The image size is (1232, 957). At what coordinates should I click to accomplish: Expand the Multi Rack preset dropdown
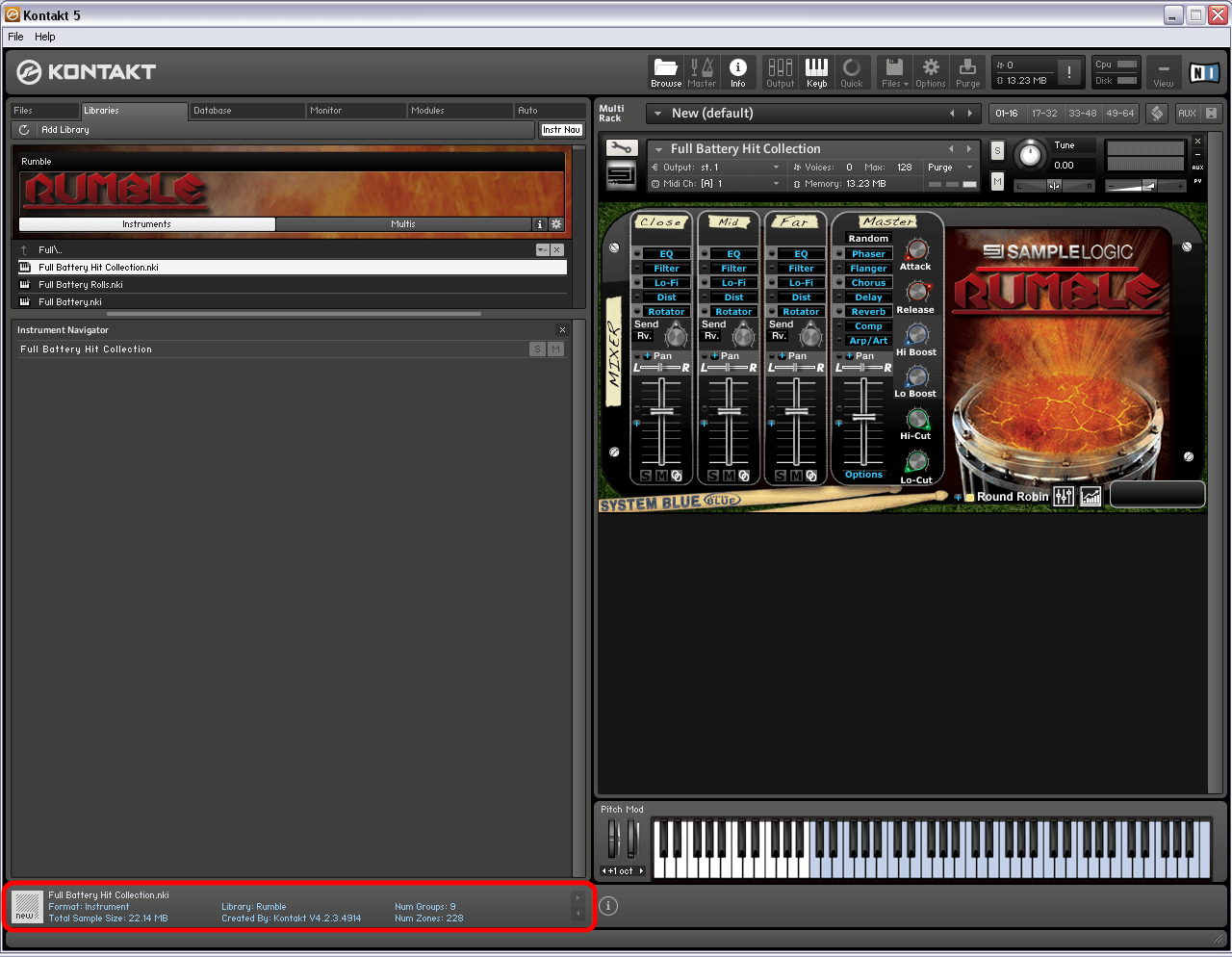(658, 114)
